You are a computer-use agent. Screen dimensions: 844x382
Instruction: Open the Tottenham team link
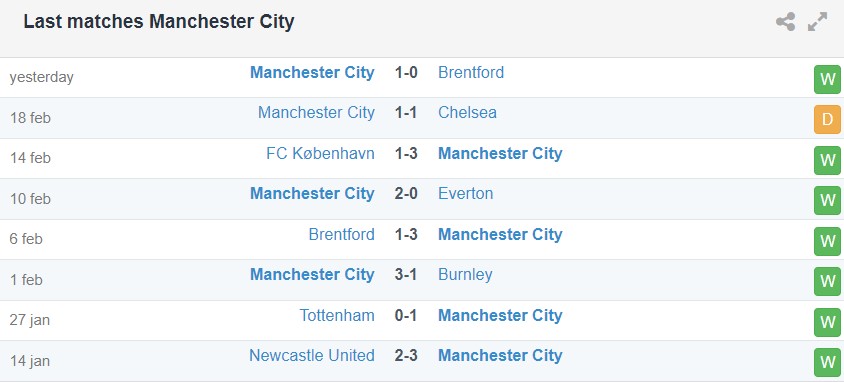pos(337,315)
